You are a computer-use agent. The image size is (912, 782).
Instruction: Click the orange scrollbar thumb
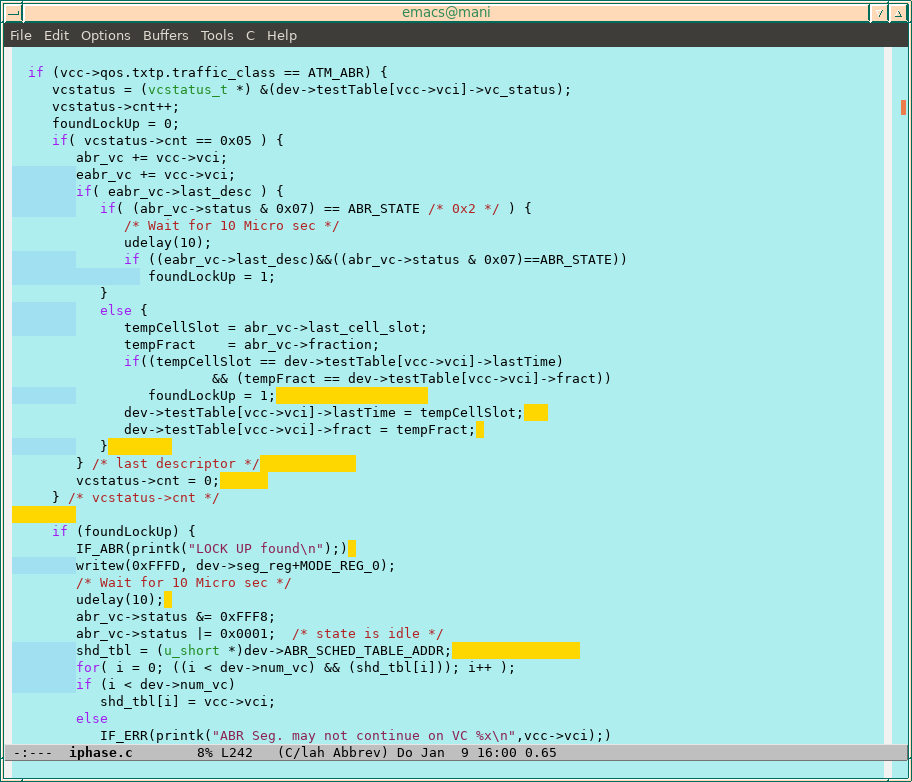(x=903, y=107)
